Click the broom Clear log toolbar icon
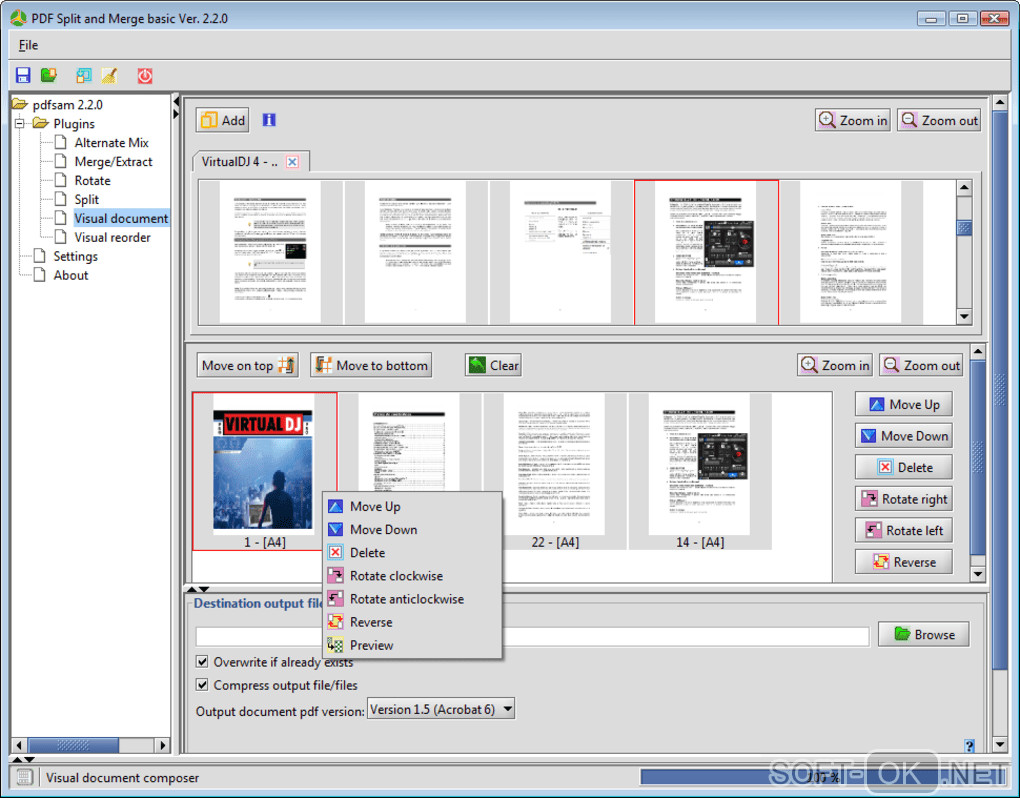 [x=109, y=75]
